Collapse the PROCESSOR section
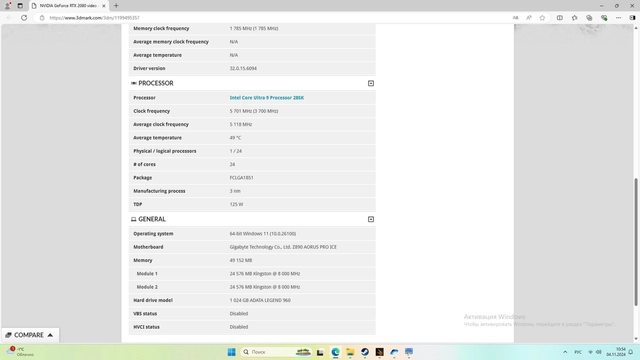This screenshot has width=640, height=360. click(x=371, y=83)
